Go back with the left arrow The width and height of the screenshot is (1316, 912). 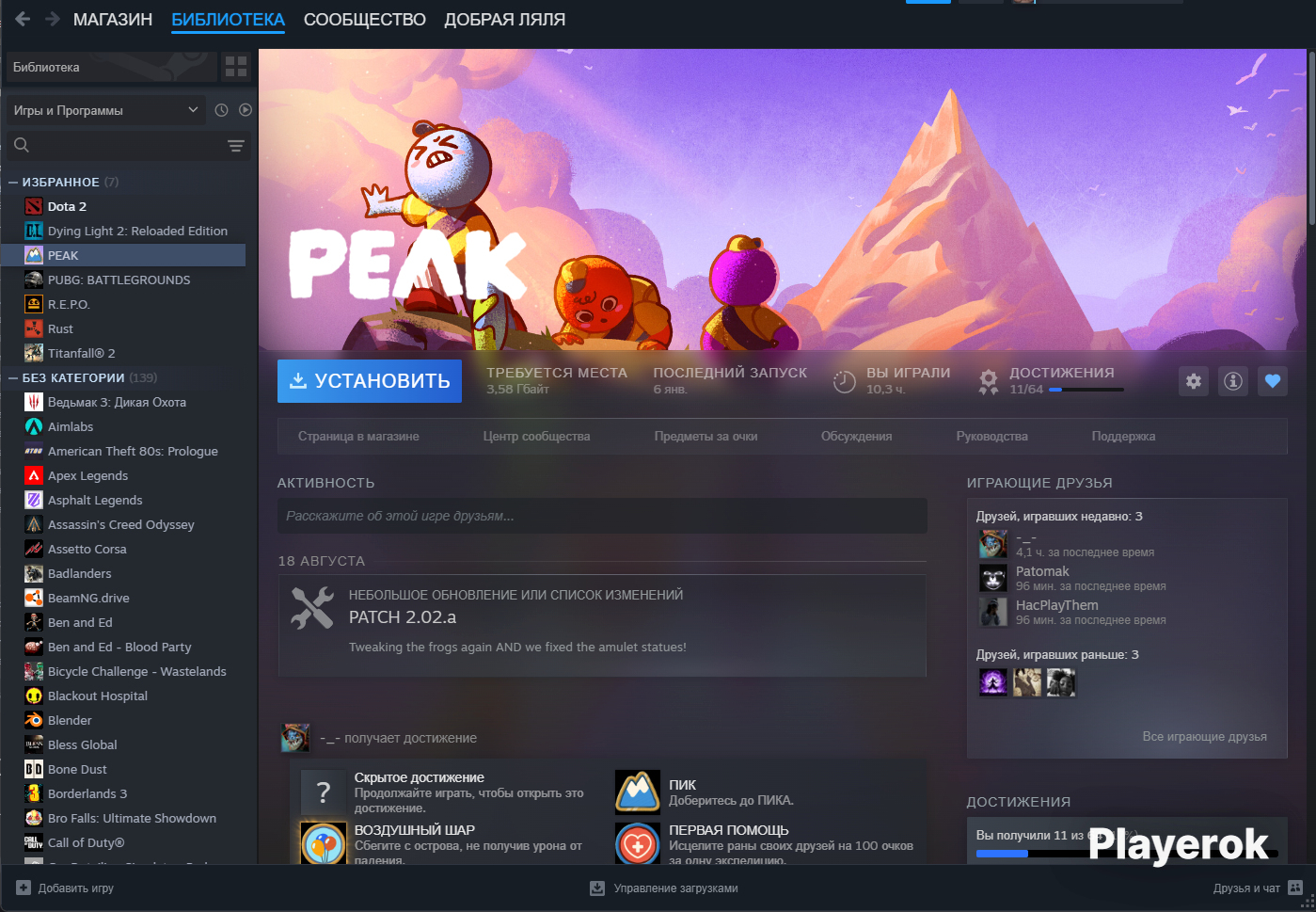23,19
